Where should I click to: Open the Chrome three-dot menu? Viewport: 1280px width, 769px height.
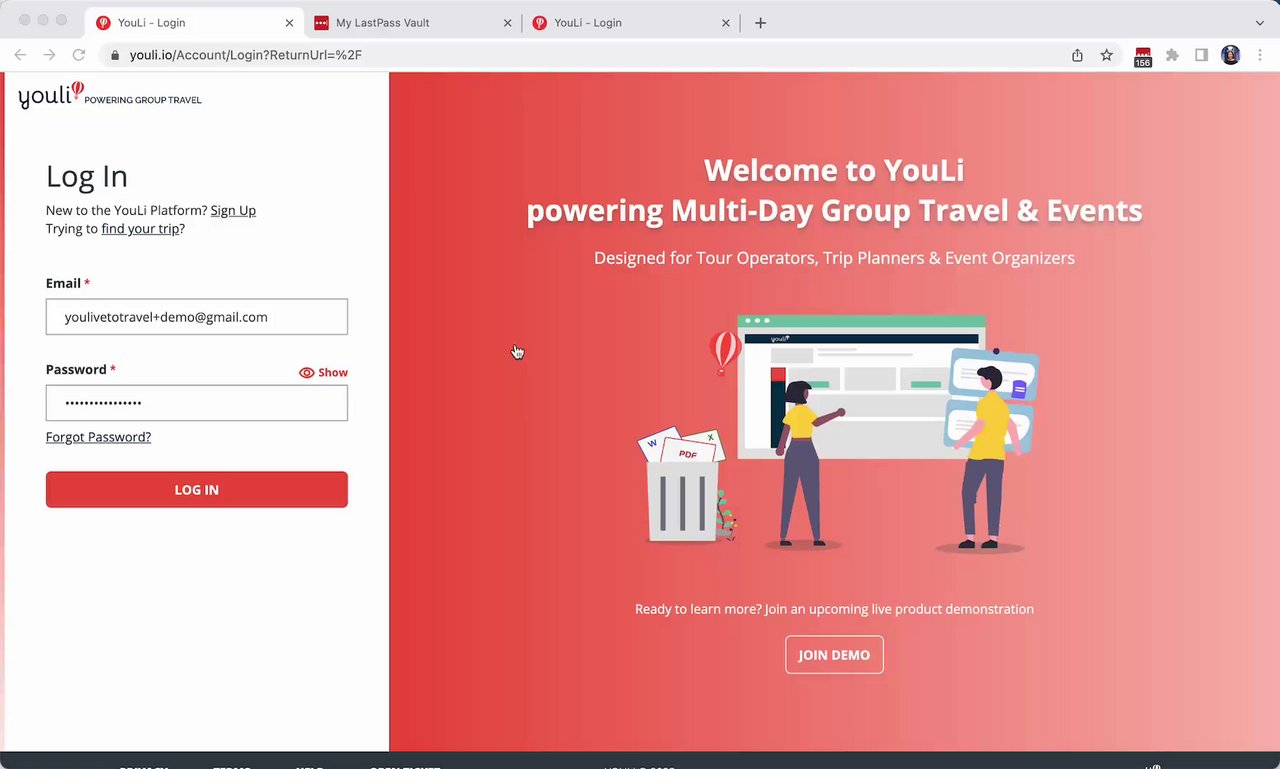tap(1260, 55)
